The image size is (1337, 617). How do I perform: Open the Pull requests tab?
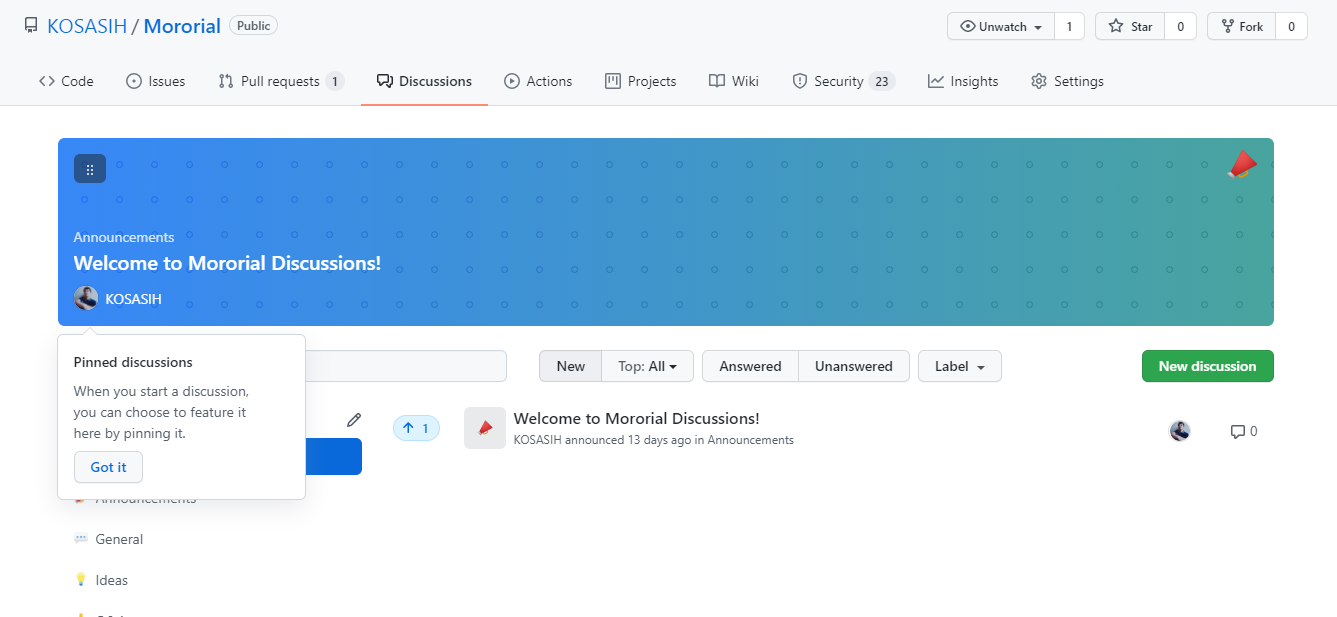281,81
